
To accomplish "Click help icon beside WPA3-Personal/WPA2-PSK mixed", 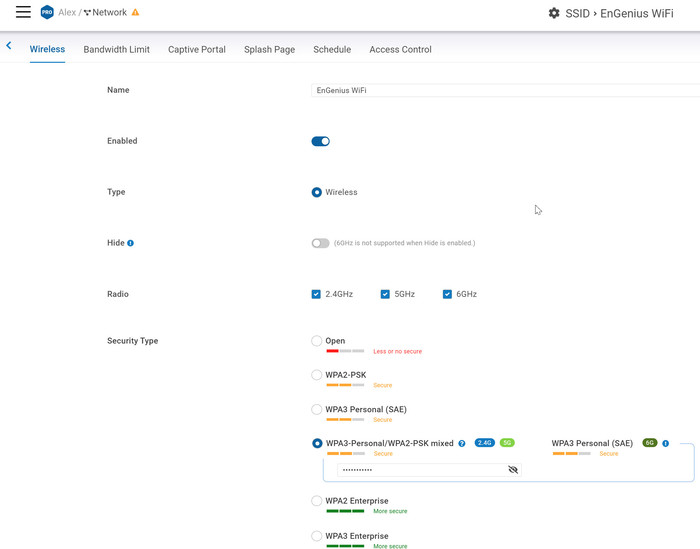I will click(462, 443).
